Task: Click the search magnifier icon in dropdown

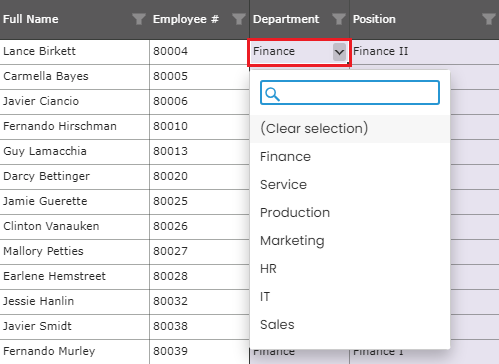Action: 272,94
